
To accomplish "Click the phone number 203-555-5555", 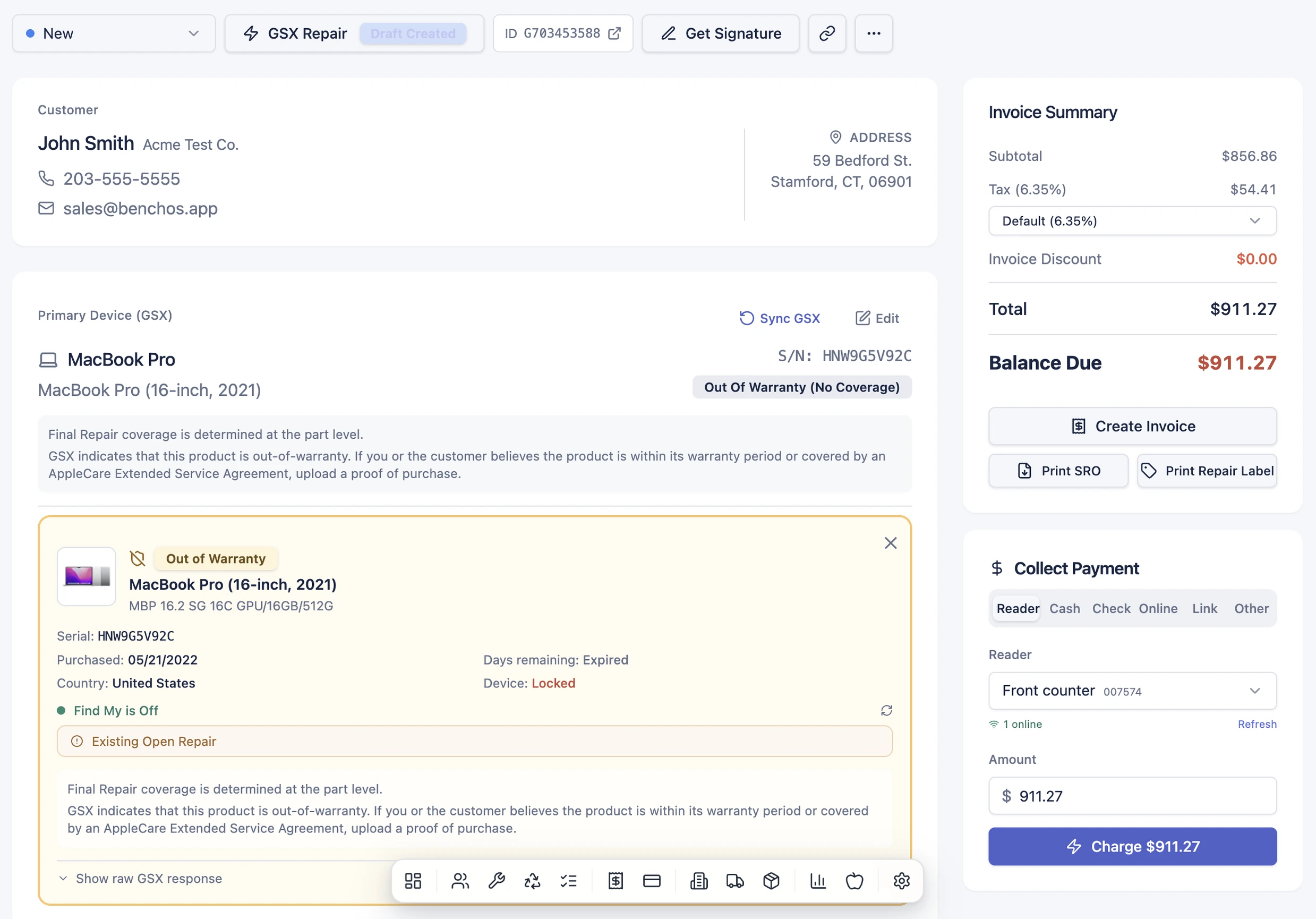I will pos(122,179).
